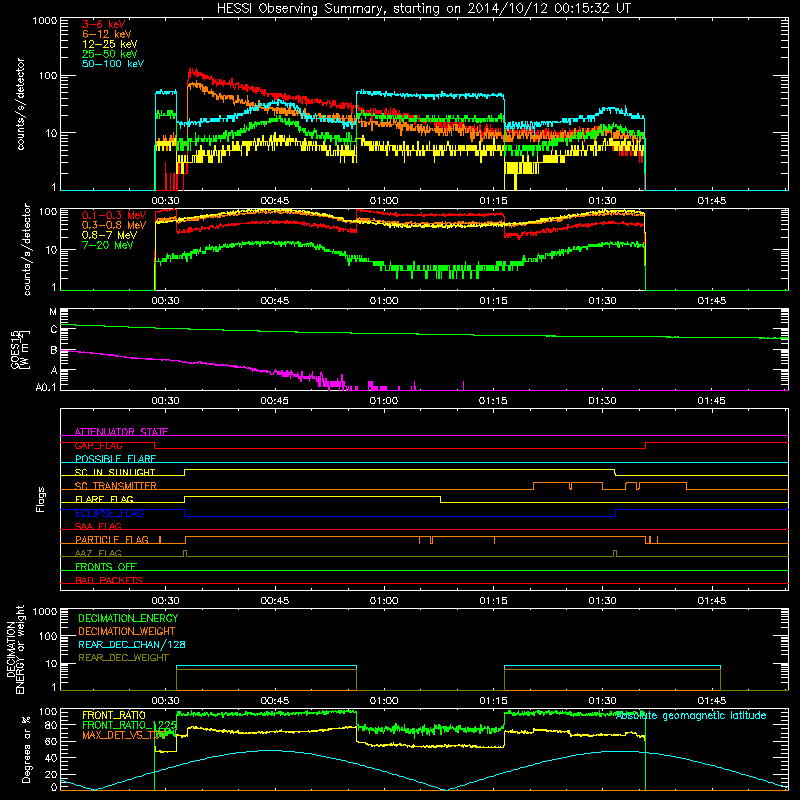This screenshot has height=800, width=800.
Task: Click the 01:45 time tick under MeV plot
Action: pyautogui.click(x=712, y=301)
